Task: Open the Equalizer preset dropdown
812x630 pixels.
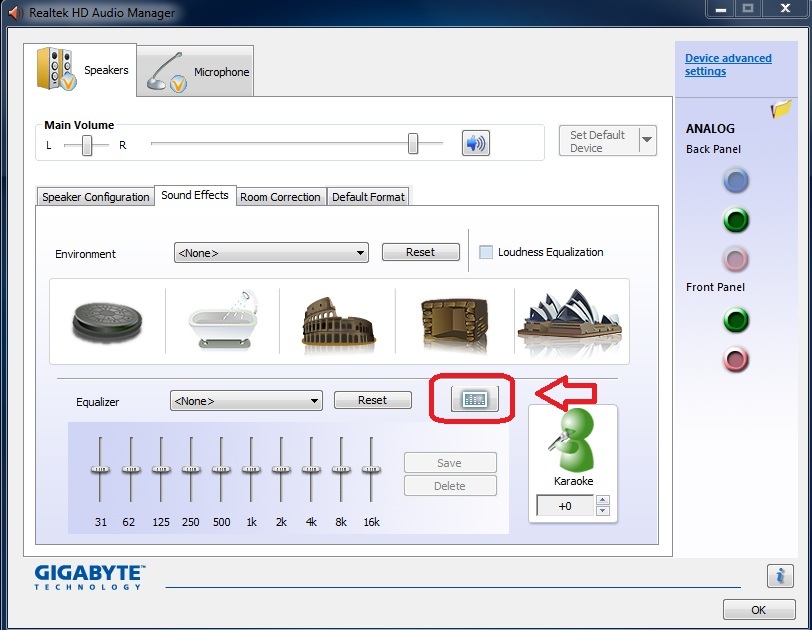Action: pos(246,401)
